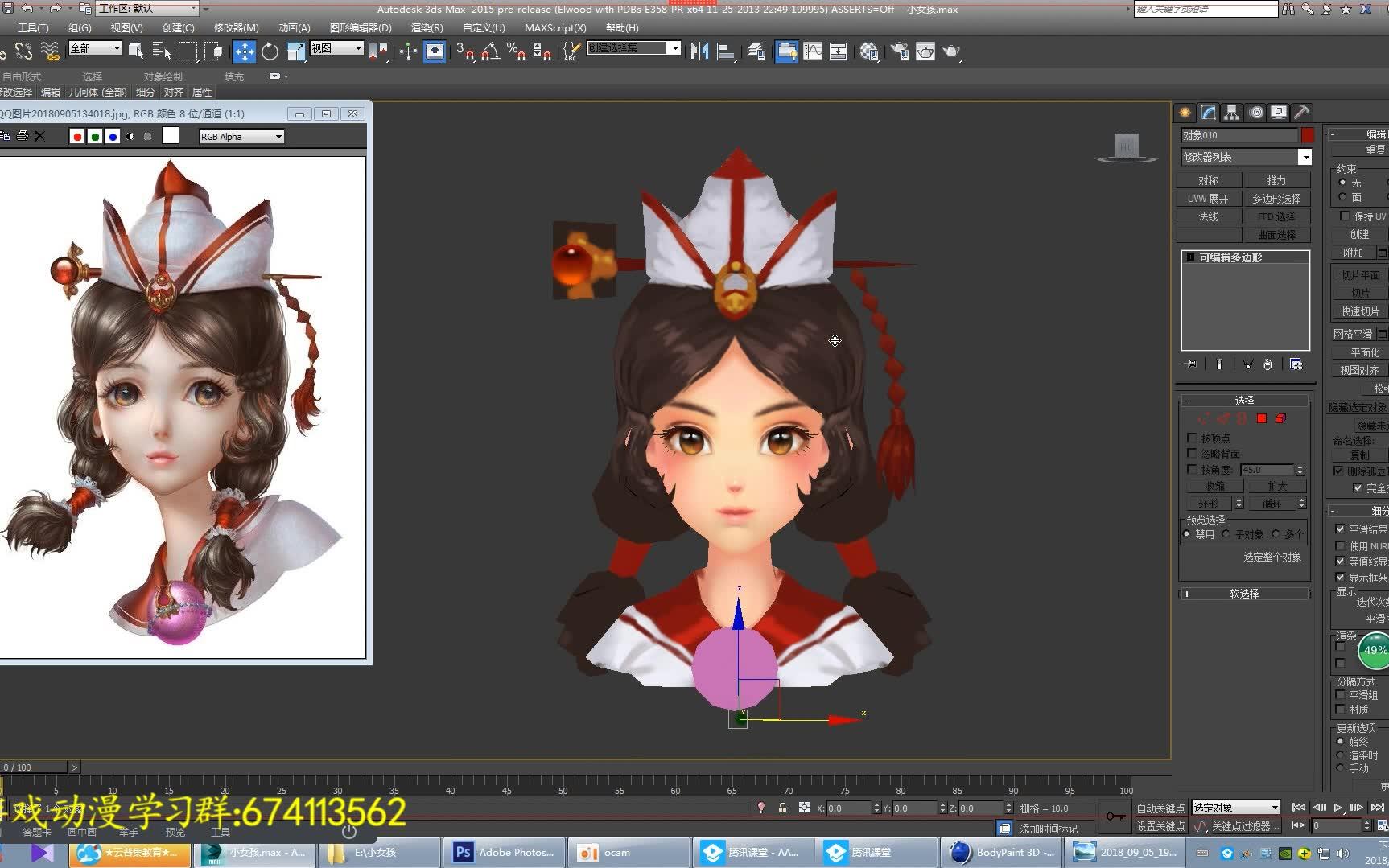Viewport: 1389px width, 868px height.
Task: Choose the Select Object arrow tool
Action: click(136, 51)
